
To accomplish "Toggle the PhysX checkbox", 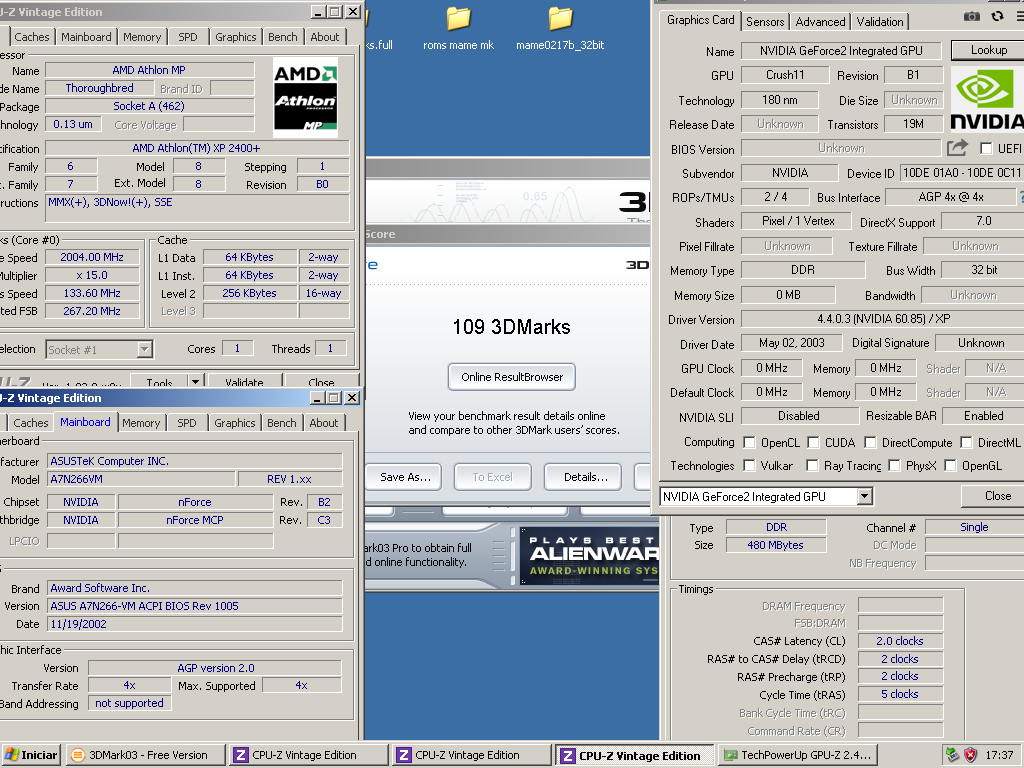I will pyautogui.click(x=894, y=466).
